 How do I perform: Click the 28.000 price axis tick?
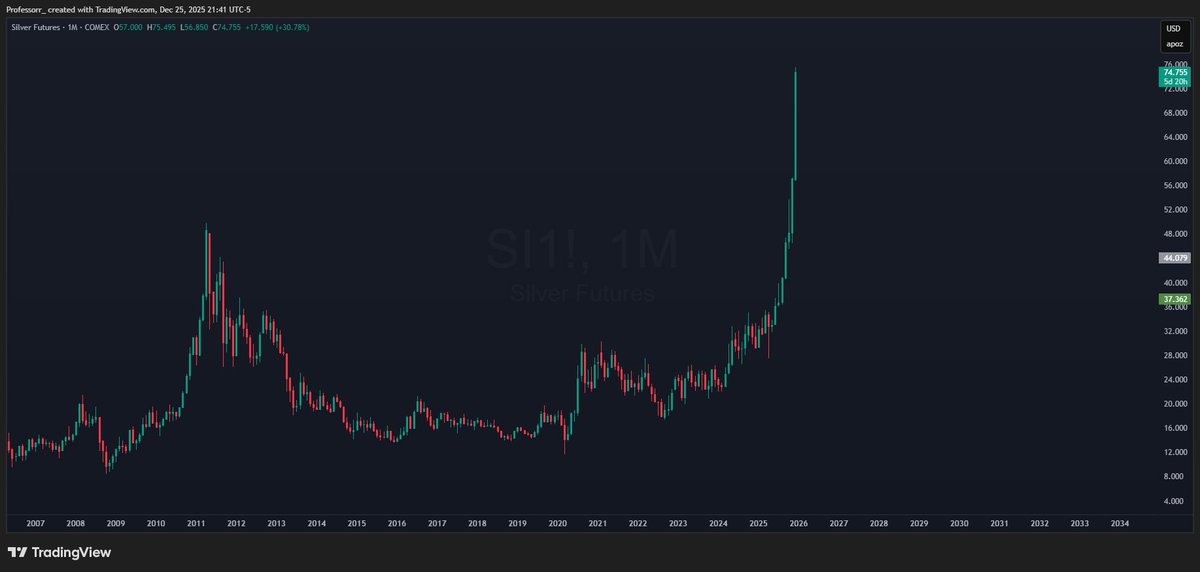coord(1174,356)
